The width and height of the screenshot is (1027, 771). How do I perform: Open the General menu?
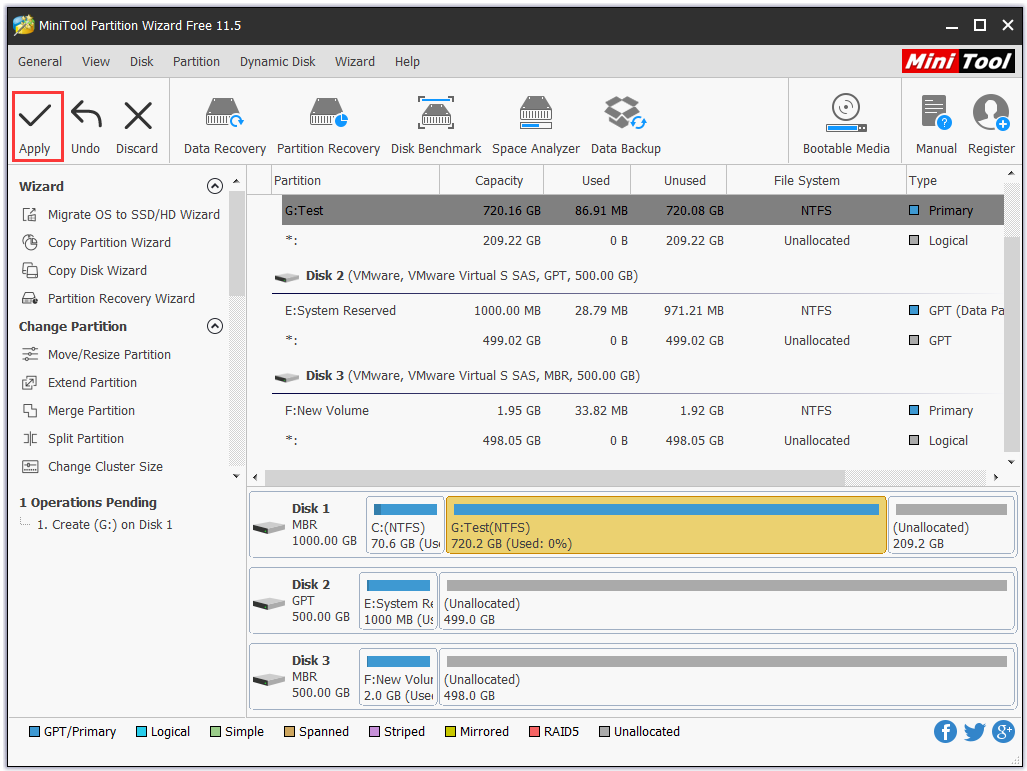40,62
